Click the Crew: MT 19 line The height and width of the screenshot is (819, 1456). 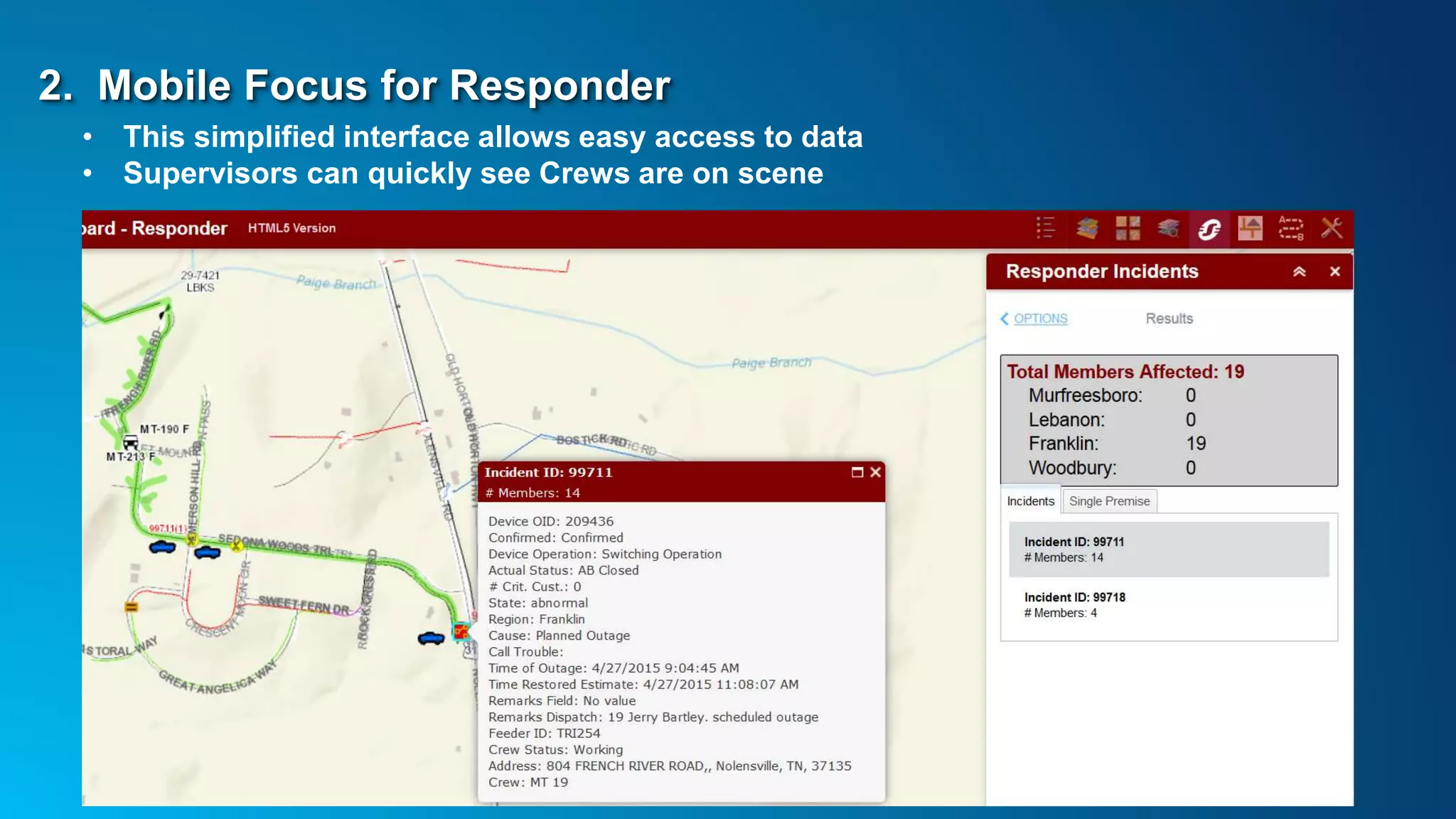tap(528, 782)
